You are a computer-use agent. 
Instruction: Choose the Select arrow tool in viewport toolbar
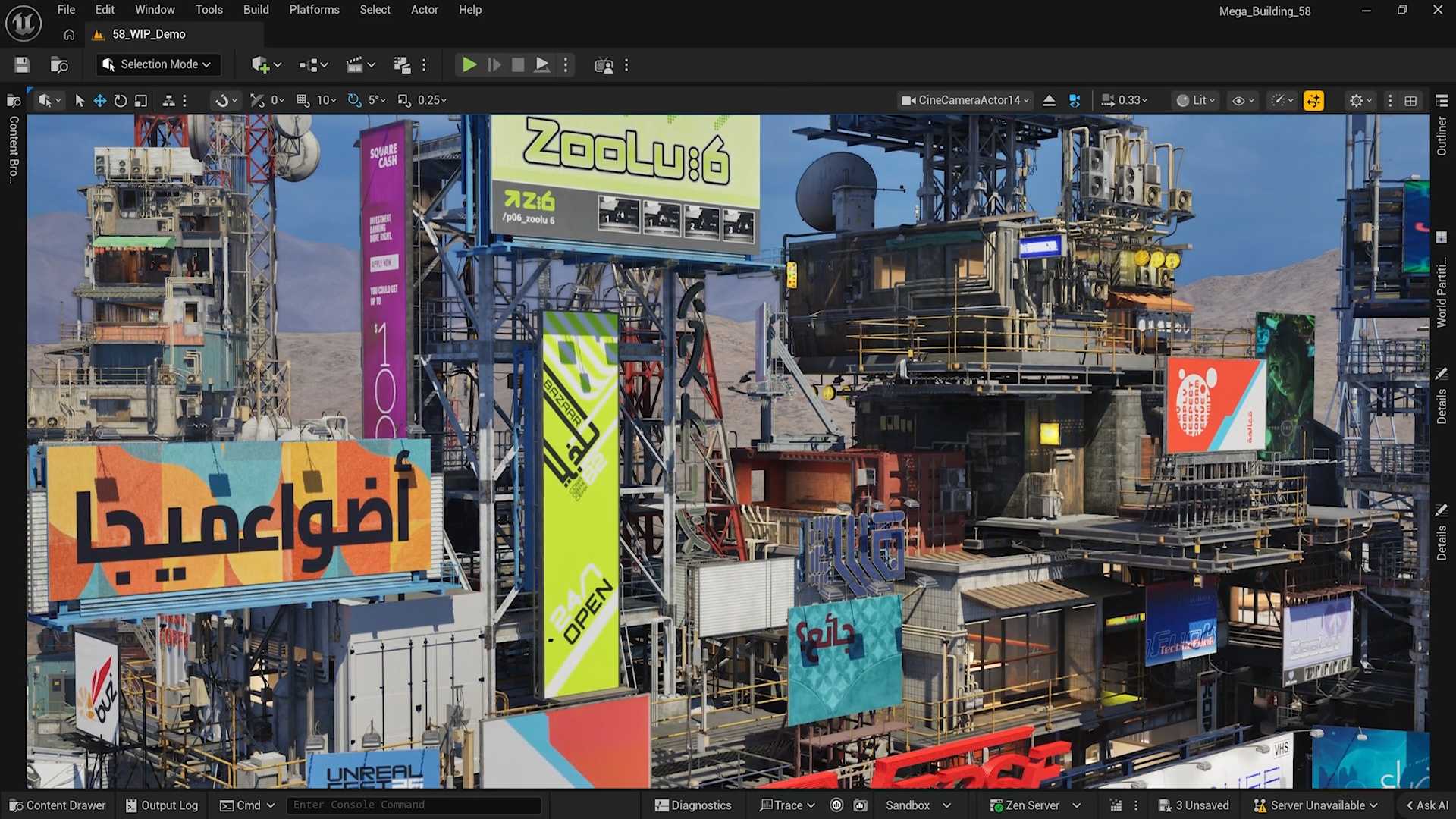tap(80, 100)
